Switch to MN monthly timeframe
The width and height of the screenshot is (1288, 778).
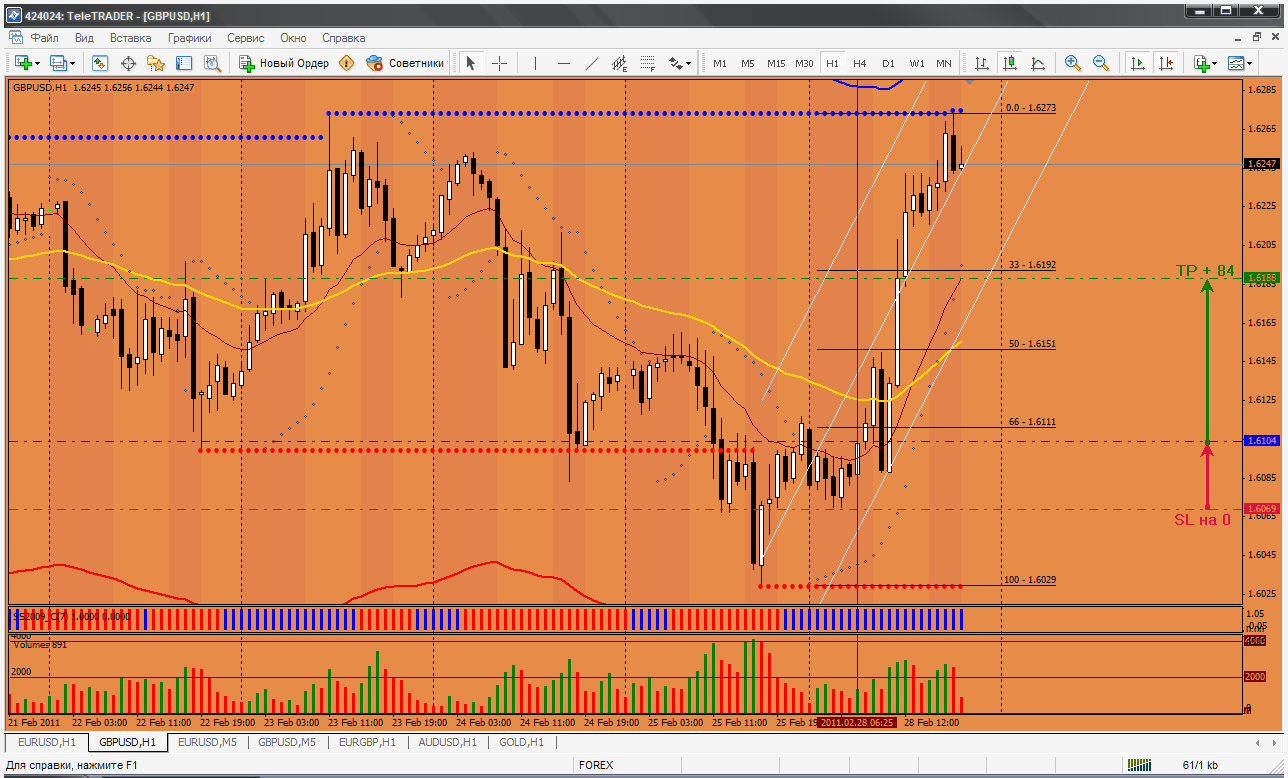[x=944, y=63]
